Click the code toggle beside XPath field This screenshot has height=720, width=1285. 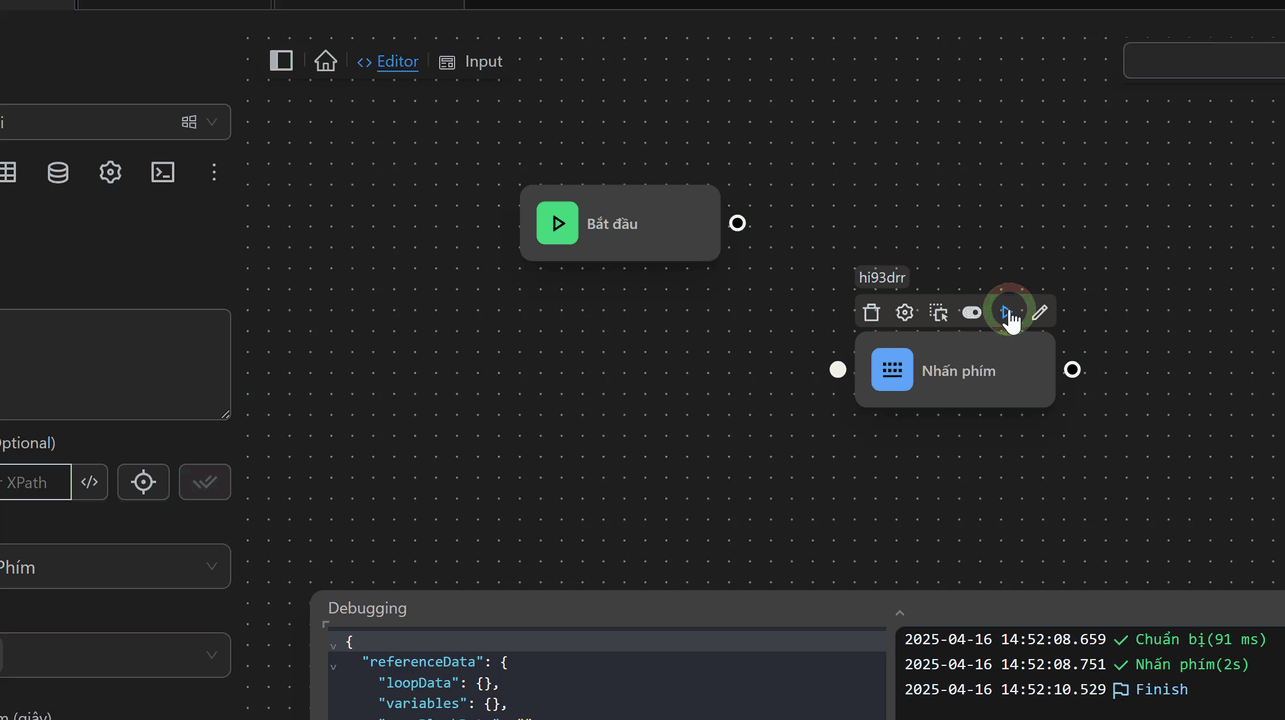(x=90, y=482)
